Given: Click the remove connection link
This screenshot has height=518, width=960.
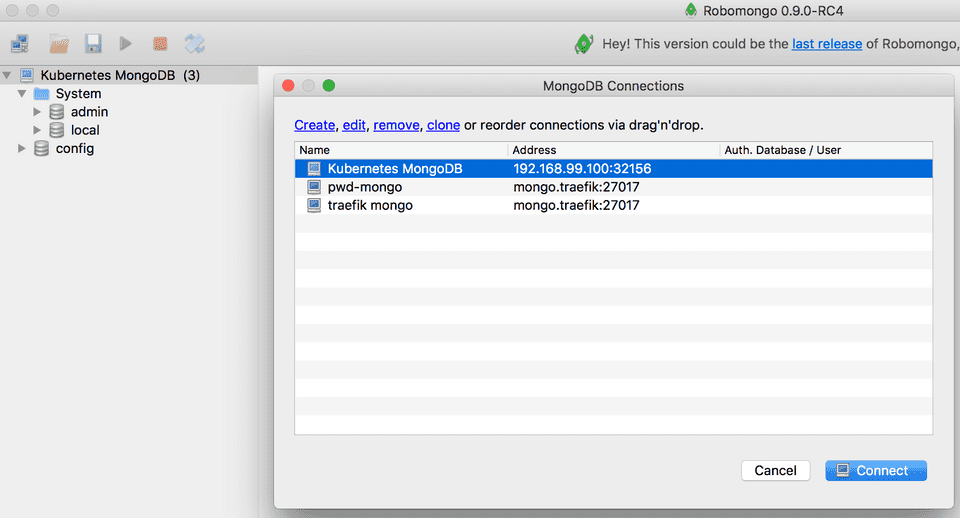Looking at the screenshot, I should (x=396, y=125).
